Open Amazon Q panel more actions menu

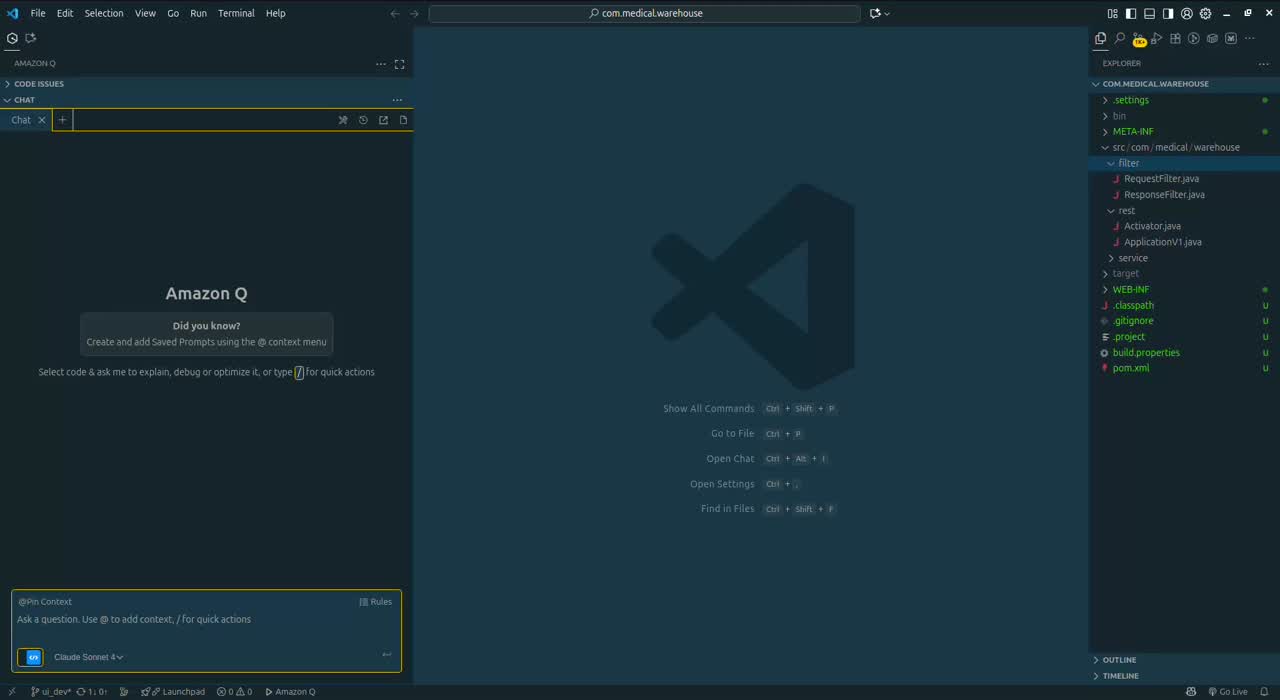(x=381, y=64)
